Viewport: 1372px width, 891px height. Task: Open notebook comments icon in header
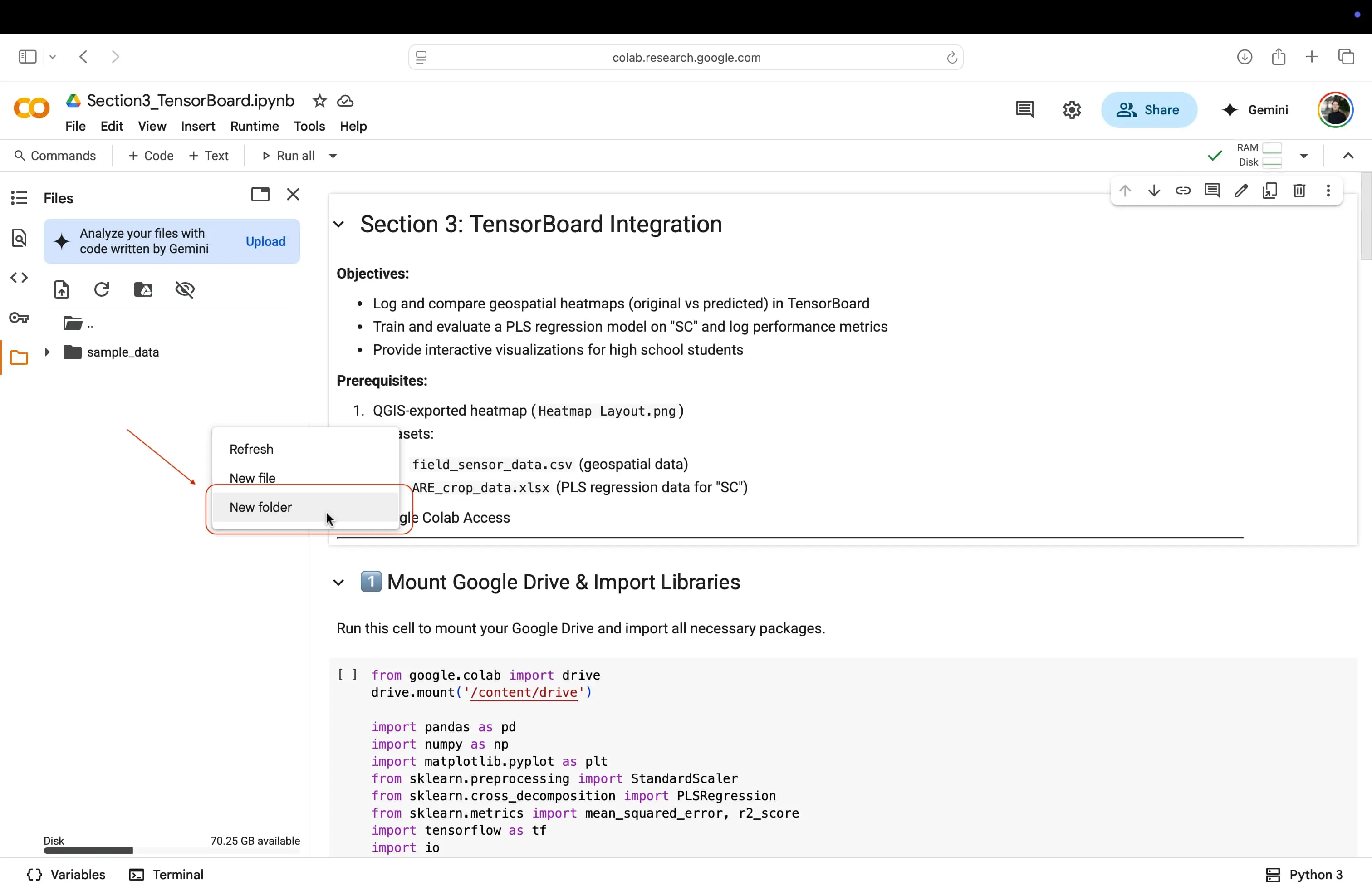[x=1024, y=109]
